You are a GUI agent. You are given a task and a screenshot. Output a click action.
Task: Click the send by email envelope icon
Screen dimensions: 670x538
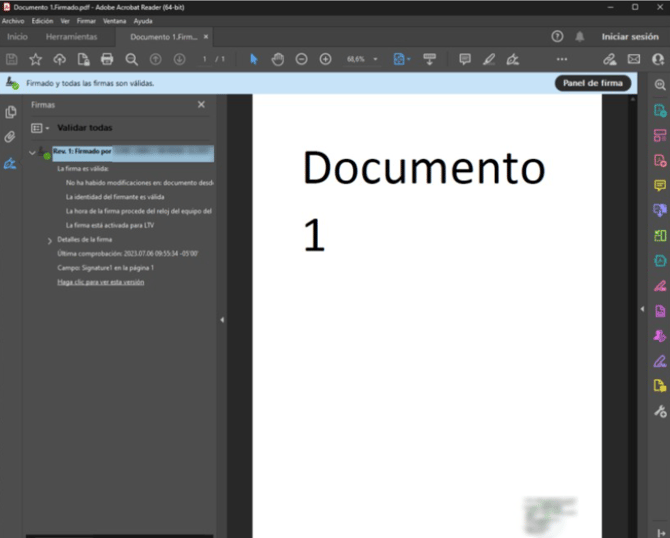(x=633, y=59)
